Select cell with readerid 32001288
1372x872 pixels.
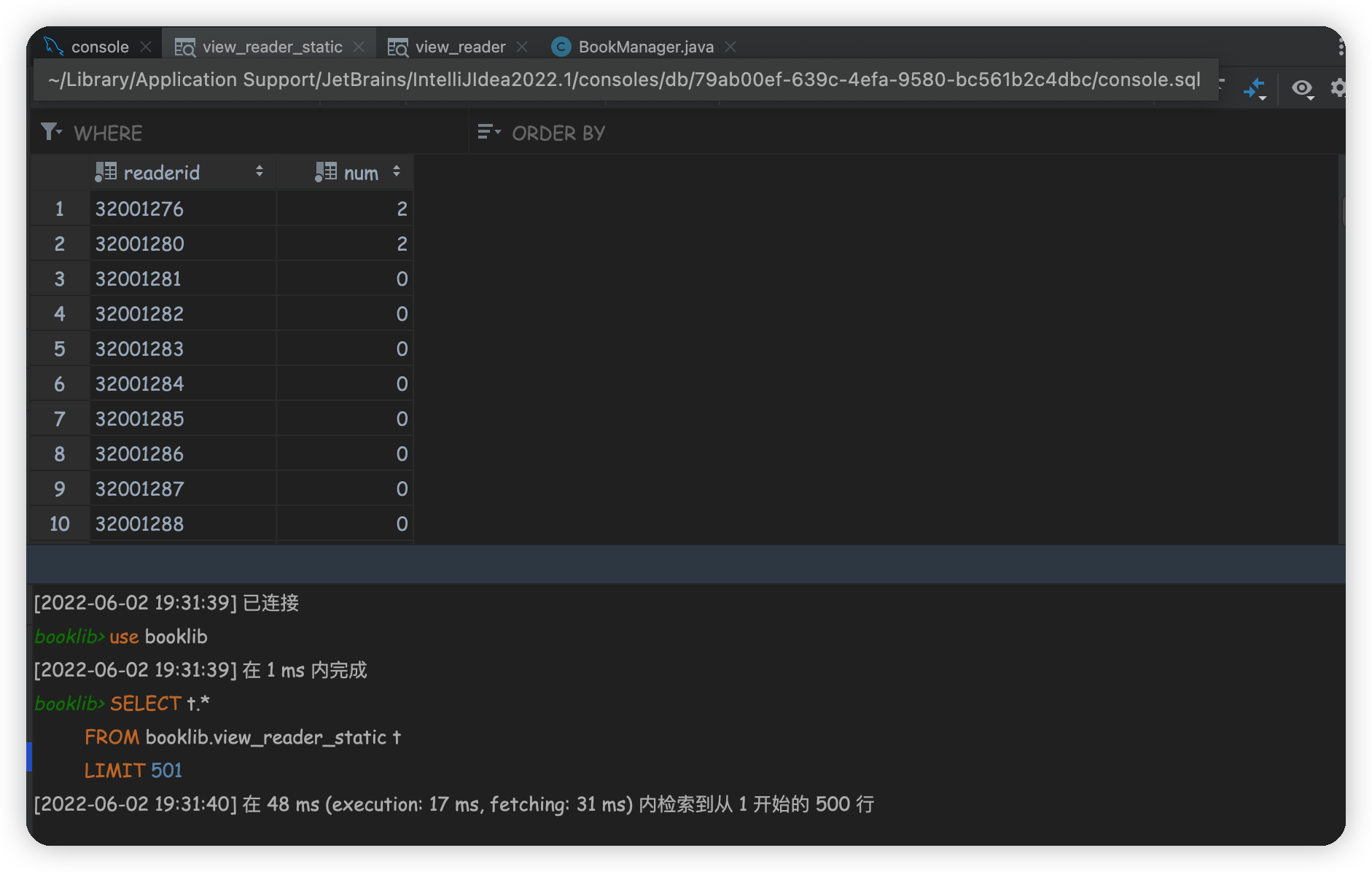click(183, 524)
